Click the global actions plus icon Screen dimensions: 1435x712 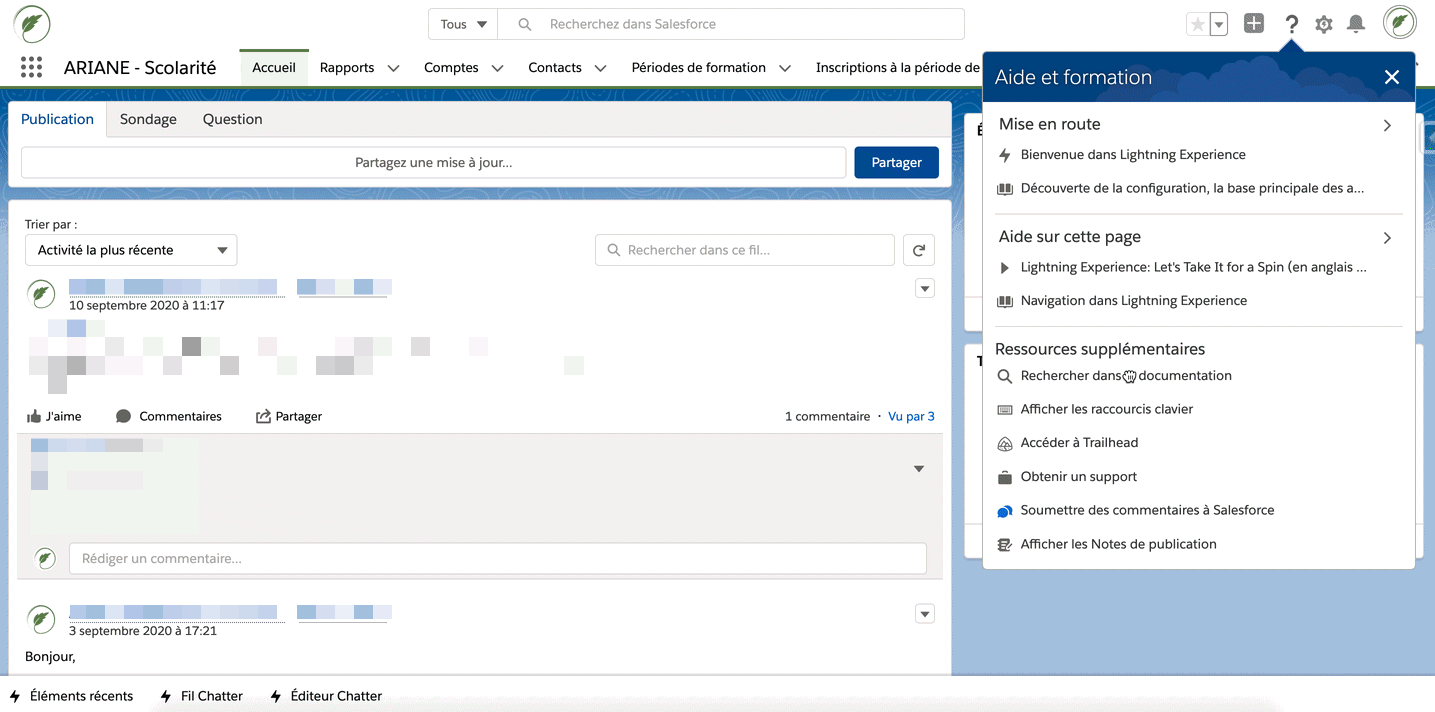[x=1254, y=24]
